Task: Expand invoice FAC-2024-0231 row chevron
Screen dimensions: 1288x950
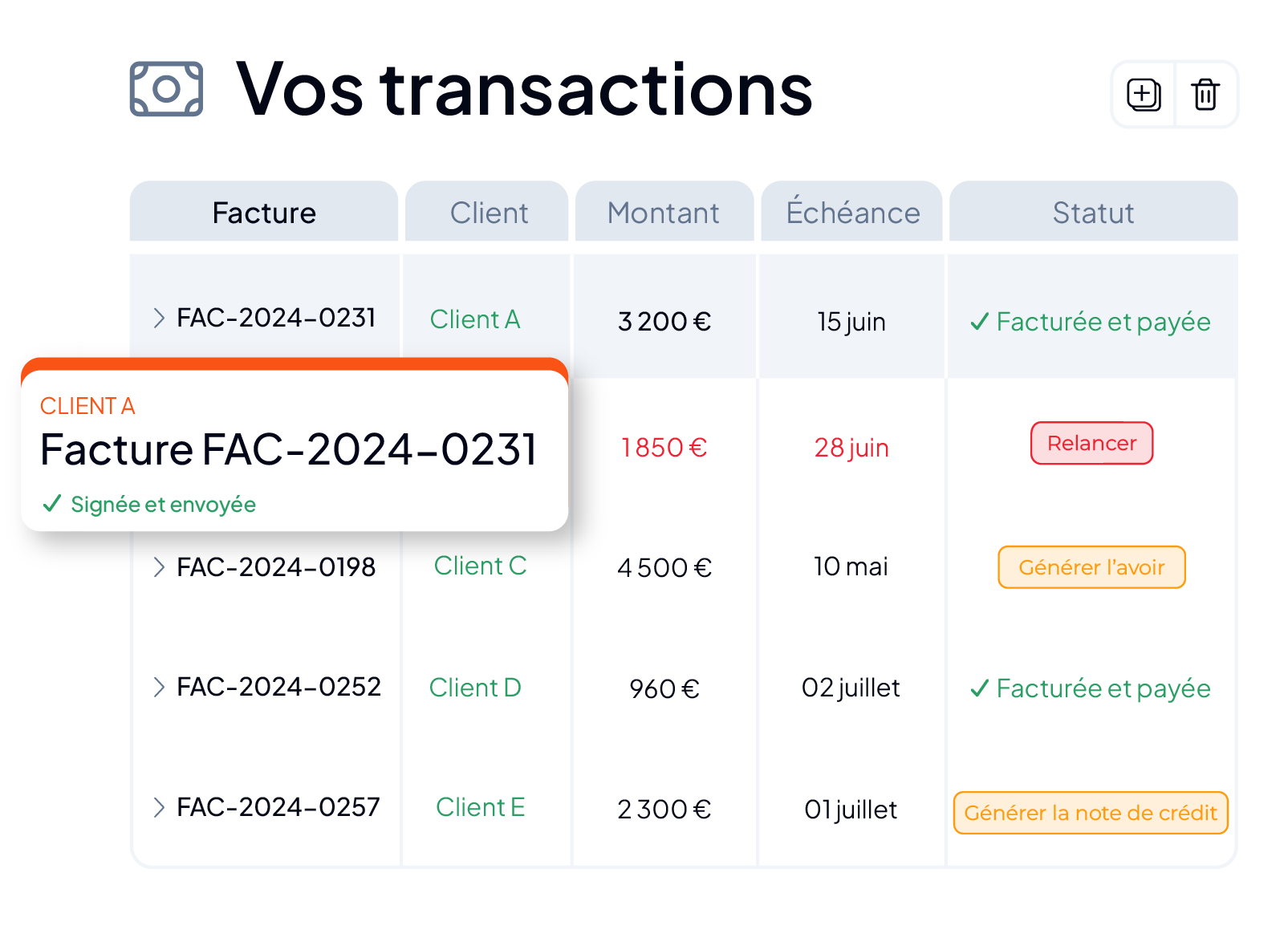Action: coord(159,319)
